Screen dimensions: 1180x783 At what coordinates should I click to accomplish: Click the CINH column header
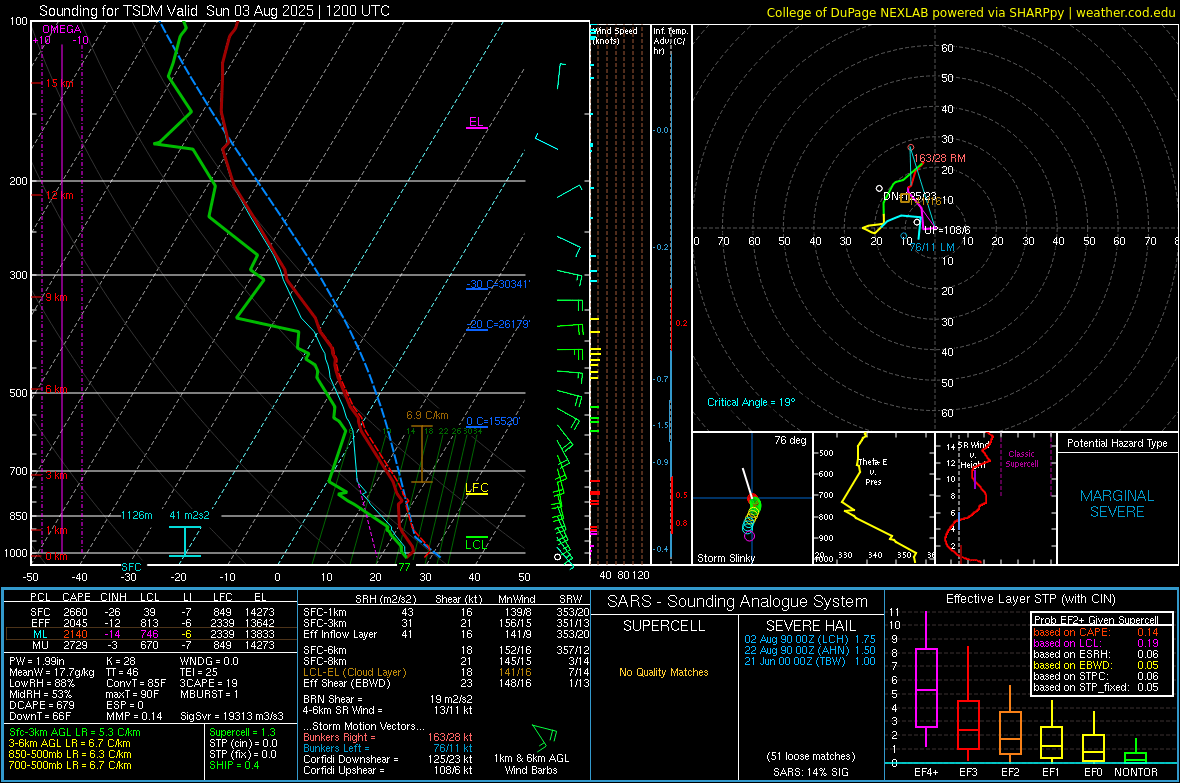[113, 597]
